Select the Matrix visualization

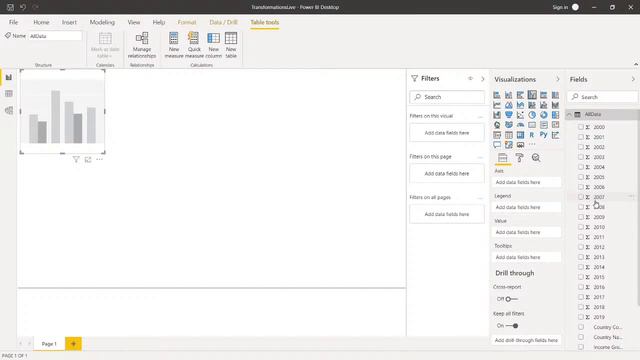[520, 135]
